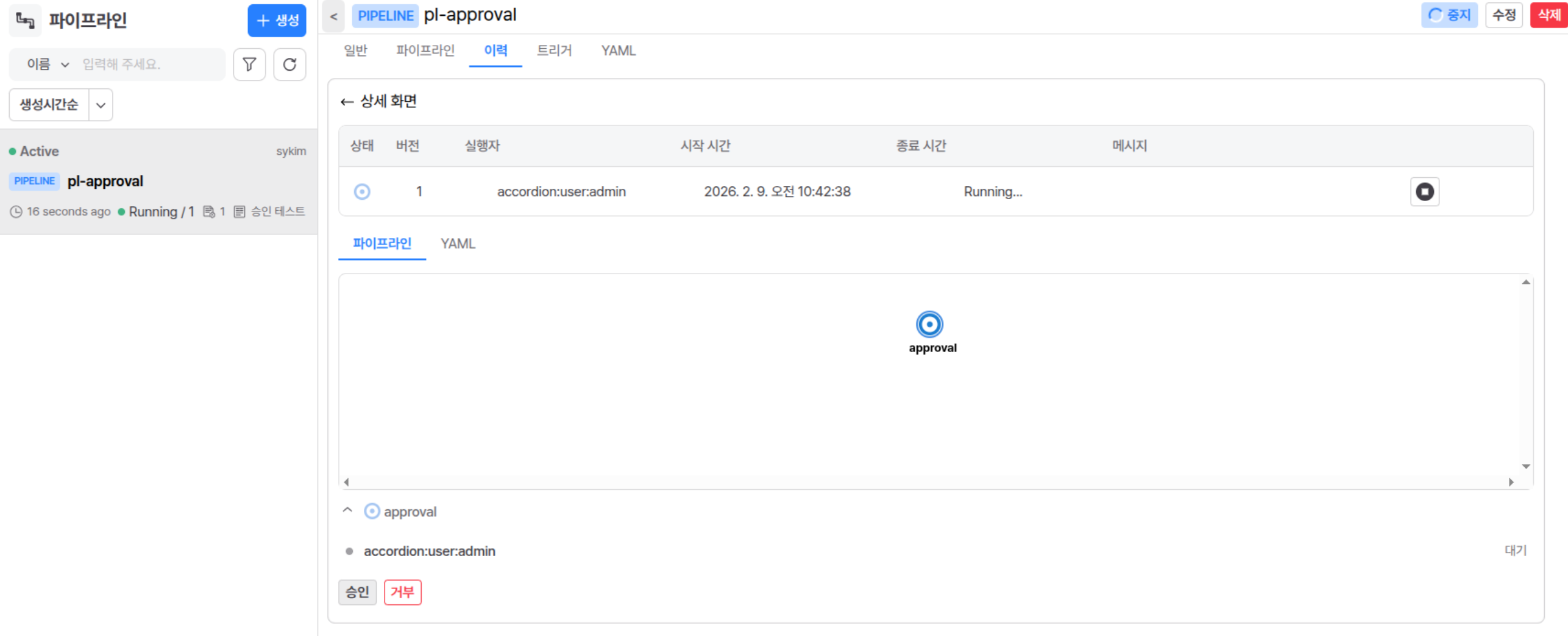Open the 트리거 tab
1568x636 pixels.
(554, 50)
